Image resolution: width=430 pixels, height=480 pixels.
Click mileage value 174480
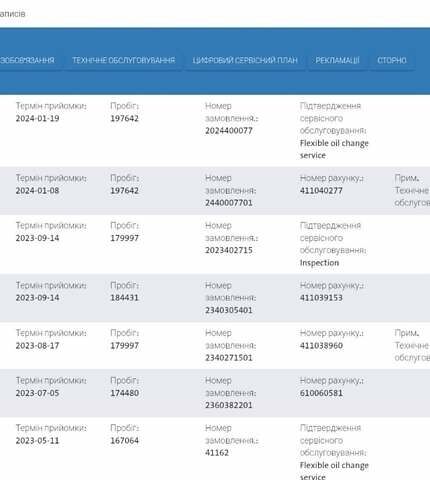pyautogui.click(x=124, y=393)
